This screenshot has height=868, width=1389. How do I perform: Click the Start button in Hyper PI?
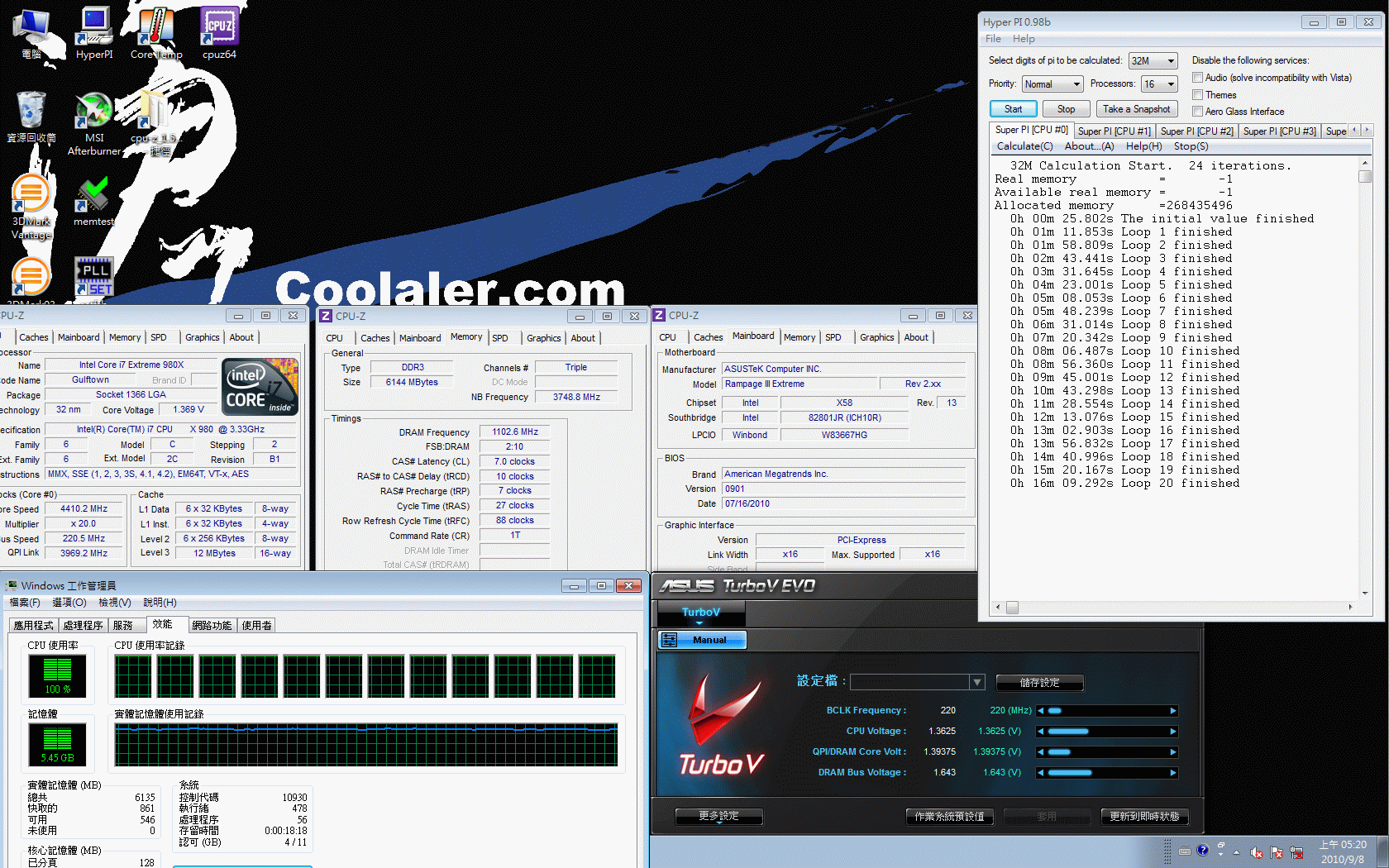click(1013, 109)
